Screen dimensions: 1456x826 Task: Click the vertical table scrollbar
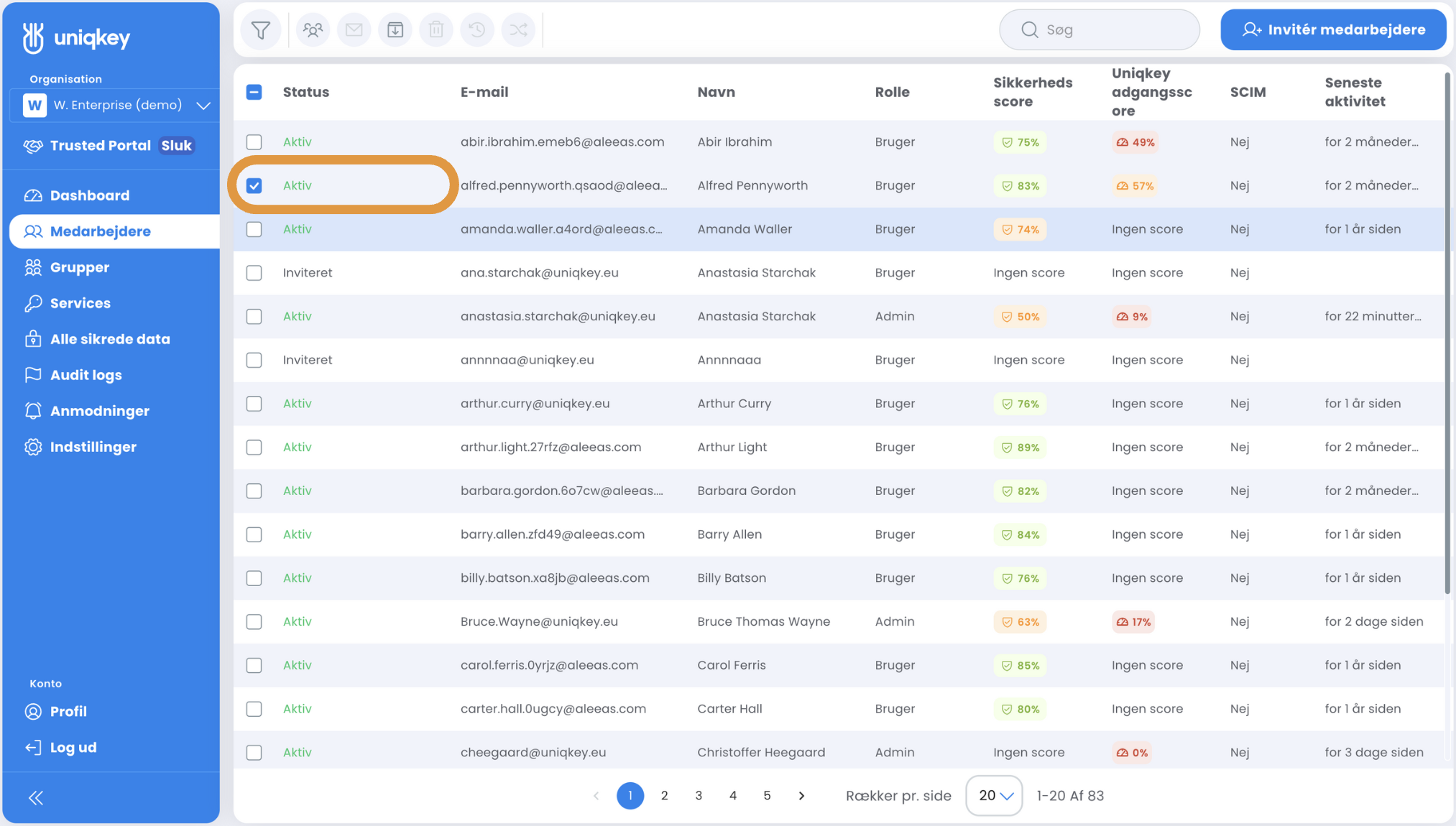tap(1447, 334)
